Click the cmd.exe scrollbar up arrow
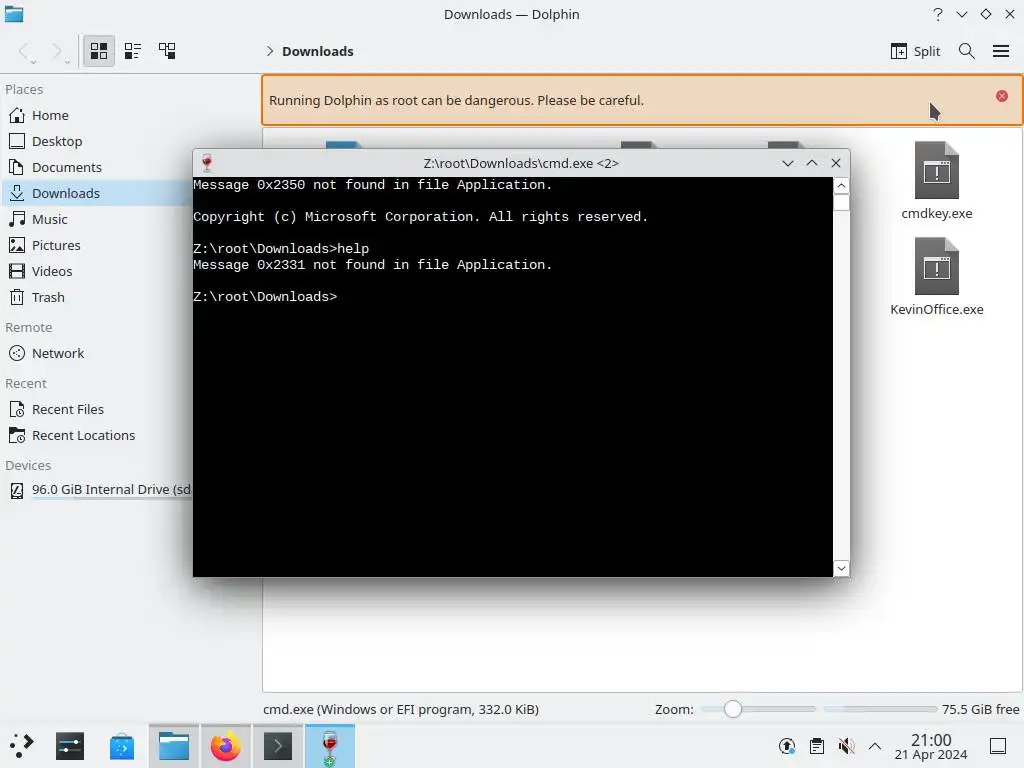This screenshot has height=768, width=1024. tap(841, 186)
